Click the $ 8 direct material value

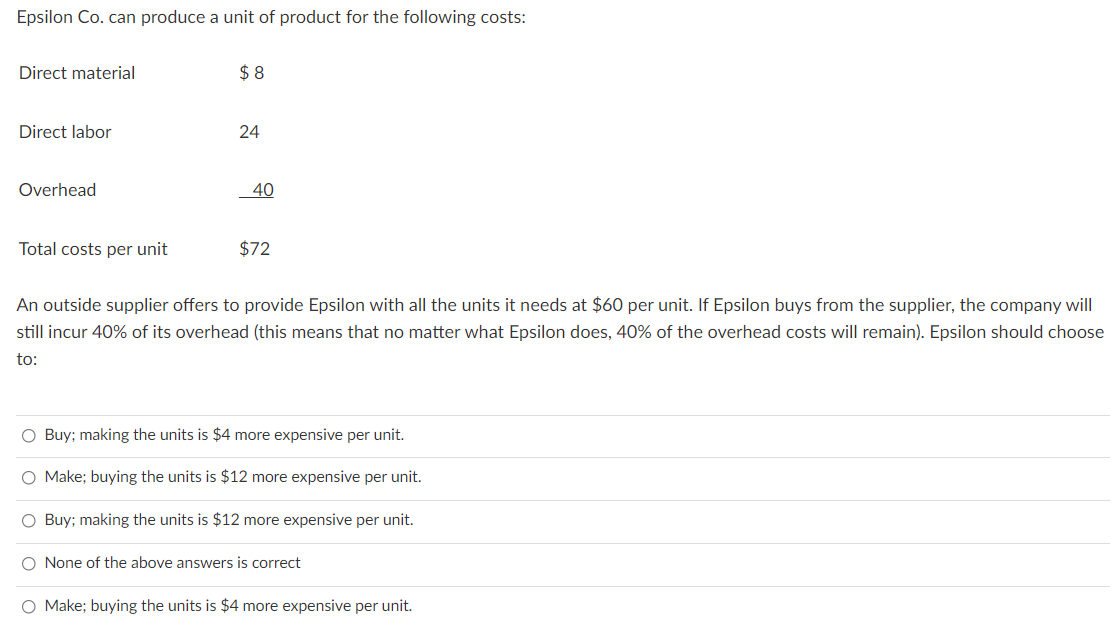[x=251, y=73]
